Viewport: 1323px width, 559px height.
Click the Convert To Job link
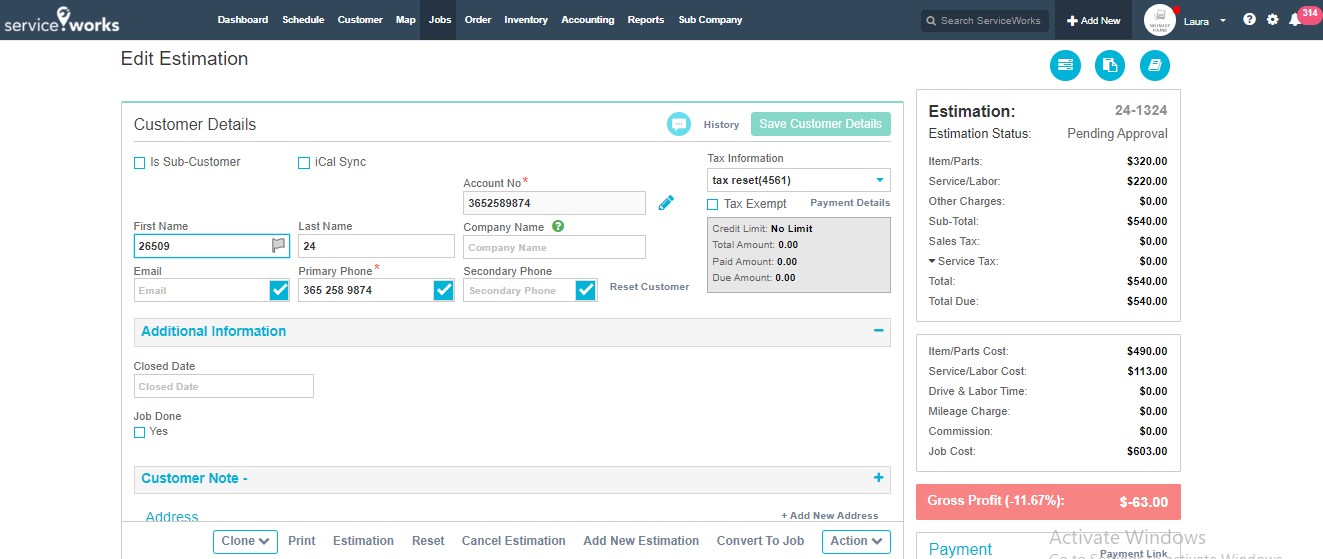(760, 541)
